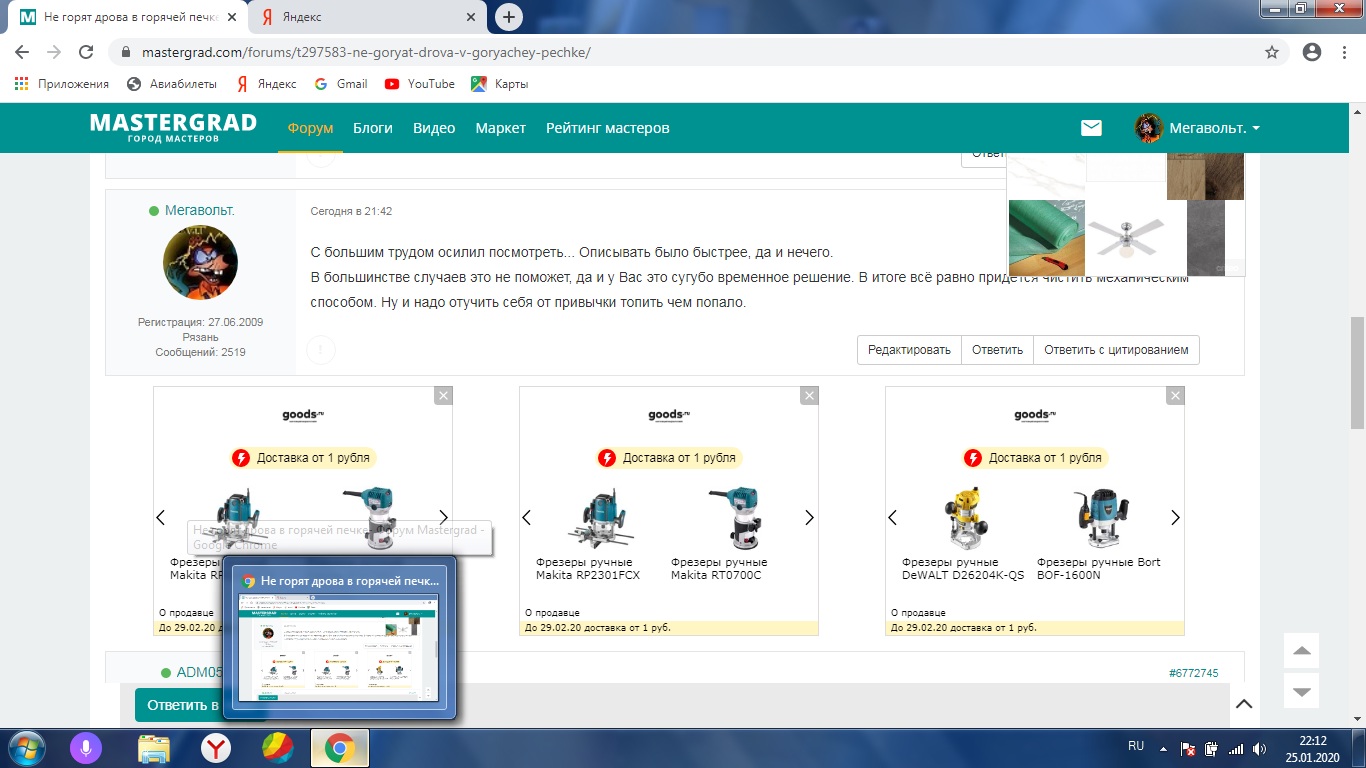Click the scroll-to-bottom arrow button
Image resolution: width=1366 pixels, height=768 pixels.
tap(1301, 691)
